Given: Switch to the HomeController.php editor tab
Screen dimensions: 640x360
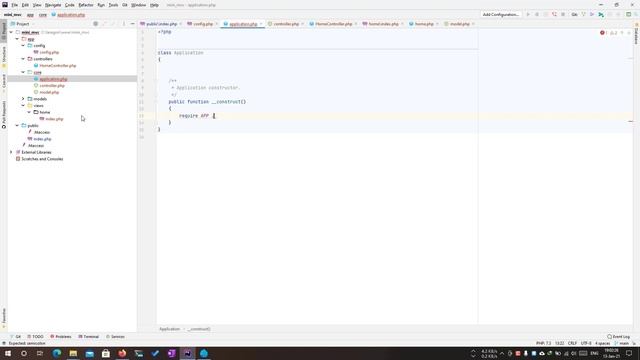Looking at the screenshot, I should click(x=333, y=24).
